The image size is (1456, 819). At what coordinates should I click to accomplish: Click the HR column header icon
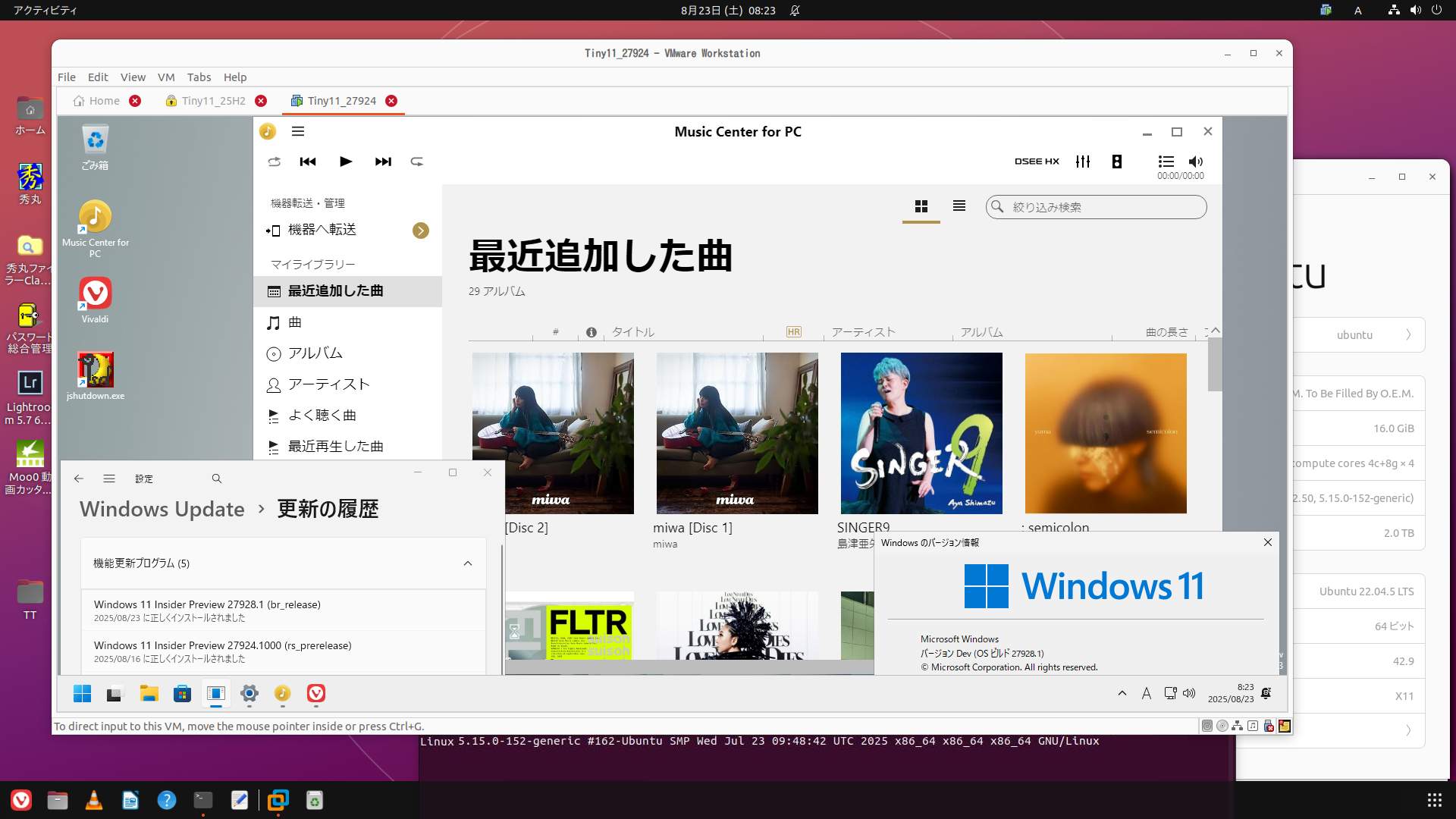point(794,332)
